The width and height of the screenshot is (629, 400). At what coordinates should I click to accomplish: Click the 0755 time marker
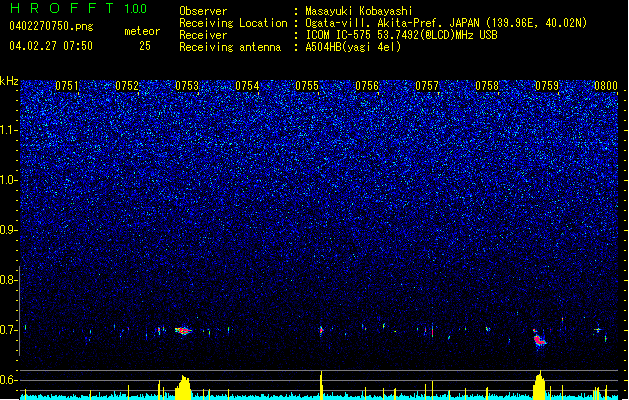307,86
